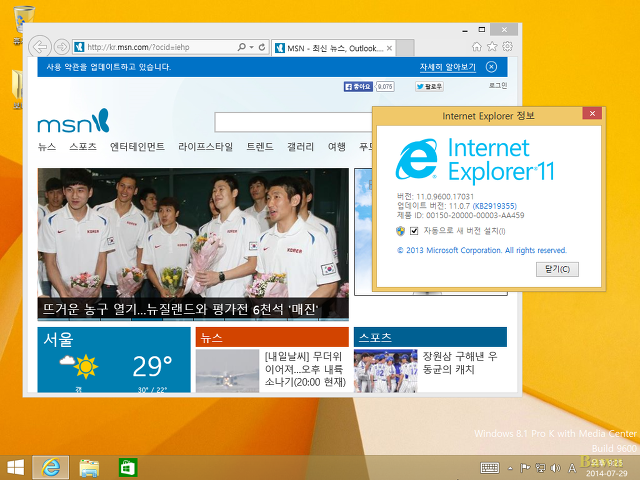The height and width of the screenshot is (480, 640).
Task: Click the shield icon beside the checkbox
Action: pyautogui.click(x=400, y=231)
